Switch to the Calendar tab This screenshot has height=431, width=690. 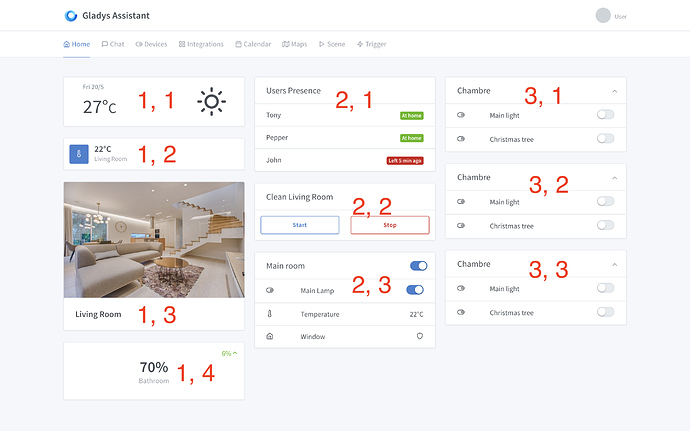(x=253, y=44)
